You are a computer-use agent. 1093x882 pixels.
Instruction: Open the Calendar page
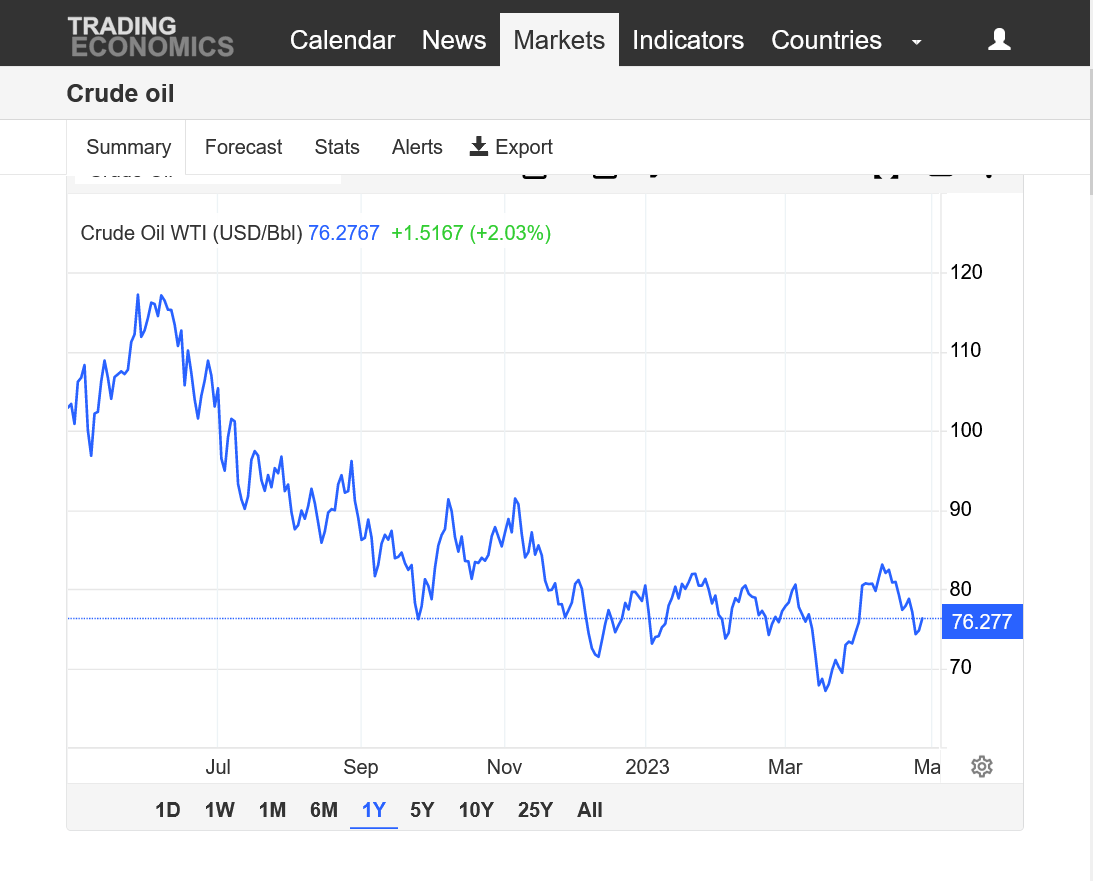pos(342,40)
